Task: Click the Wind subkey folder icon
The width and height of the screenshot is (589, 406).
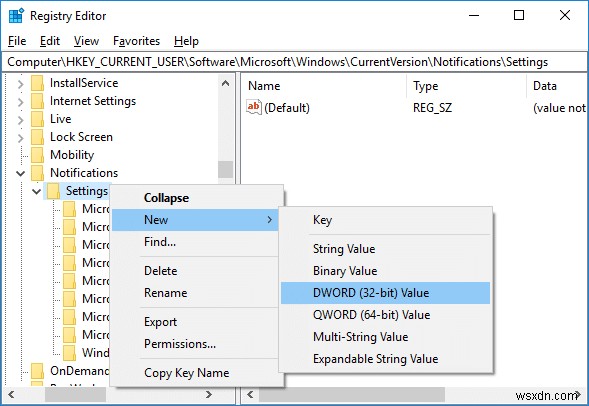Action: coord(69,353)
